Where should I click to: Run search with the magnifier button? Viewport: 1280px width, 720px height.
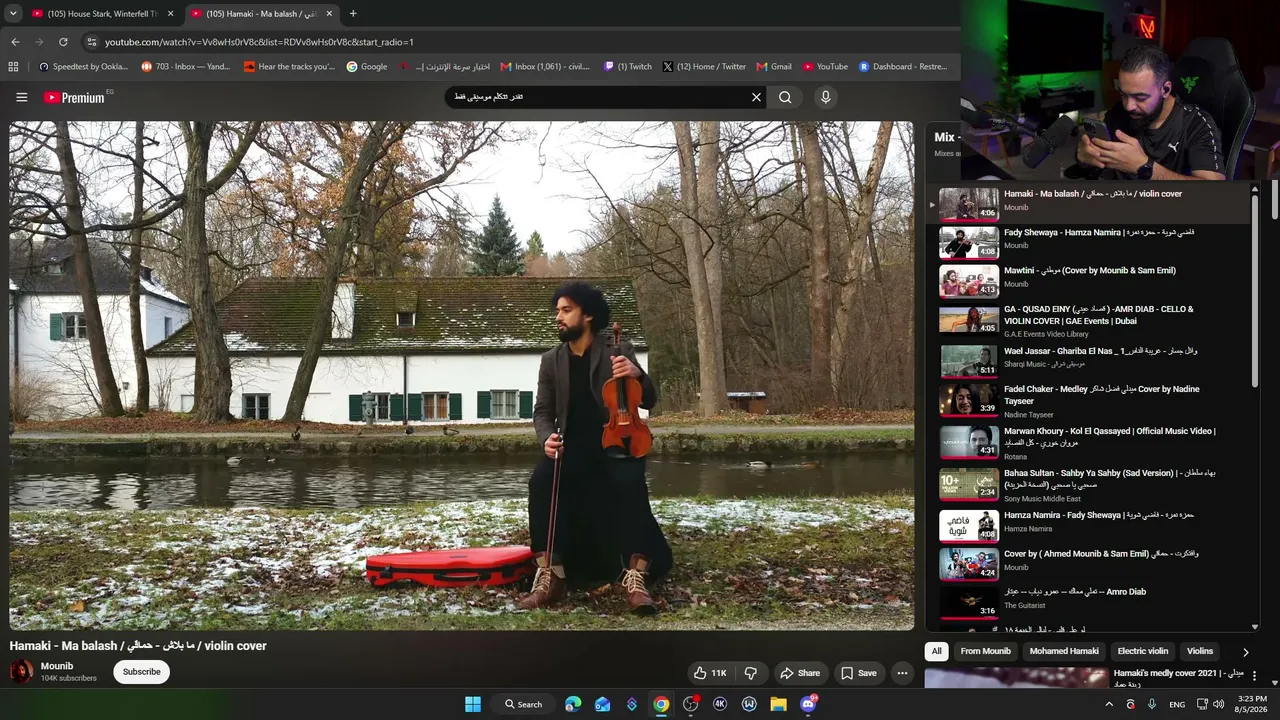pyautogui.click(x=785, y=97)
